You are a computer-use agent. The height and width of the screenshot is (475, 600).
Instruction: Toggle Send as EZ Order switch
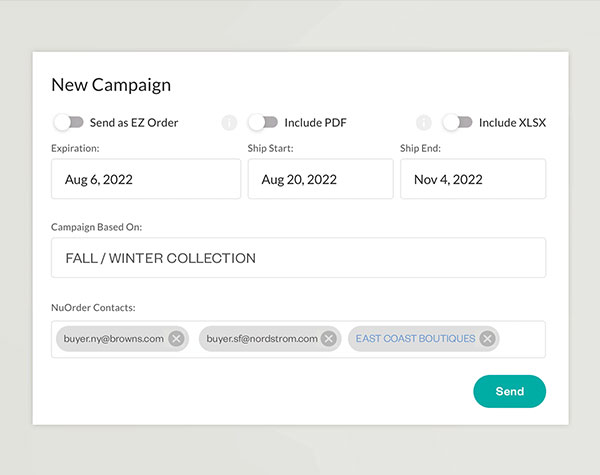pyautogui.click(x=68, y=122)
